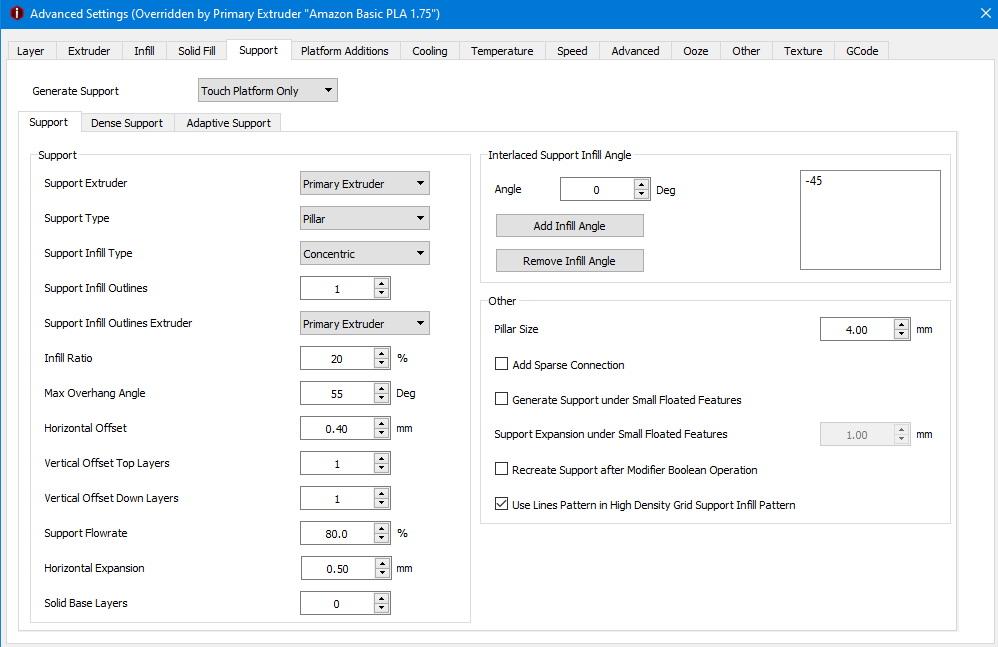This screenshot has height=647, width=998.
Task: Increase Pillar Size with up arrow
Action: (901, 324)
